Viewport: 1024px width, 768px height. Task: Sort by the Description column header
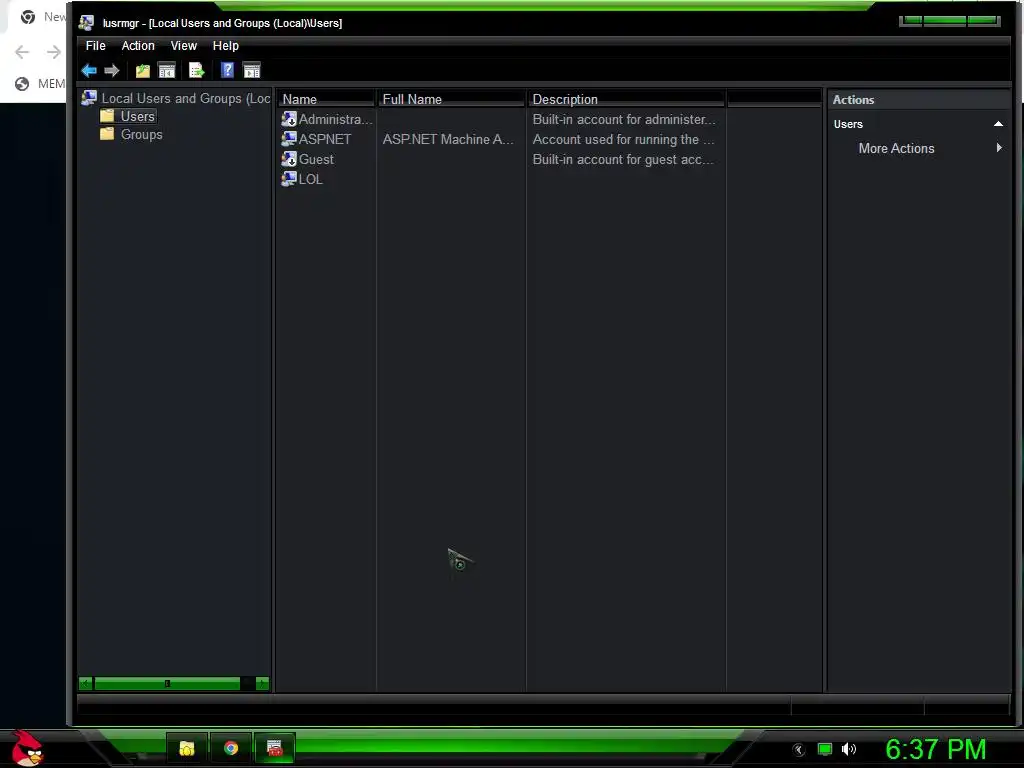[626, 99]
